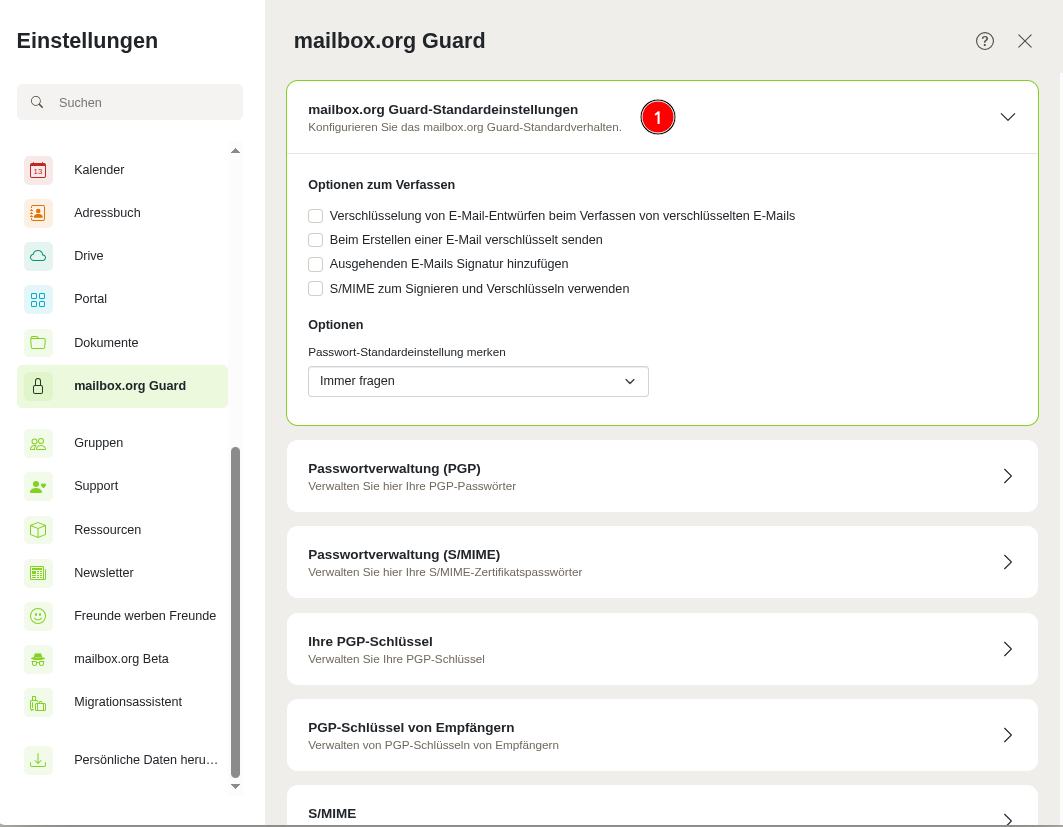Open Persönliche Daten herunterladen entry
The width and height of the screenshot is (1063, 827).
(x=122, y=760)
